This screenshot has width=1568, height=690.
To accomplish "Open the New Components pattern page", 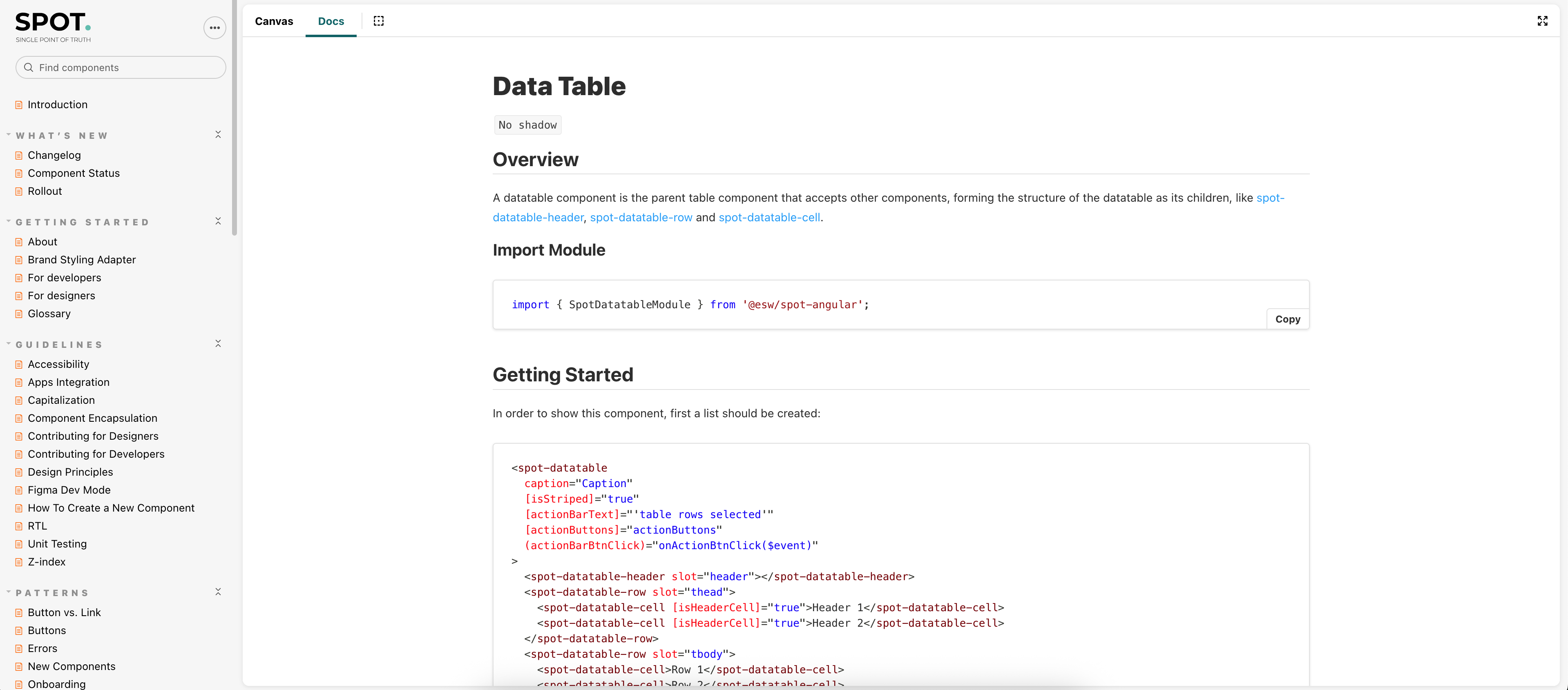I will pos(72,667).
